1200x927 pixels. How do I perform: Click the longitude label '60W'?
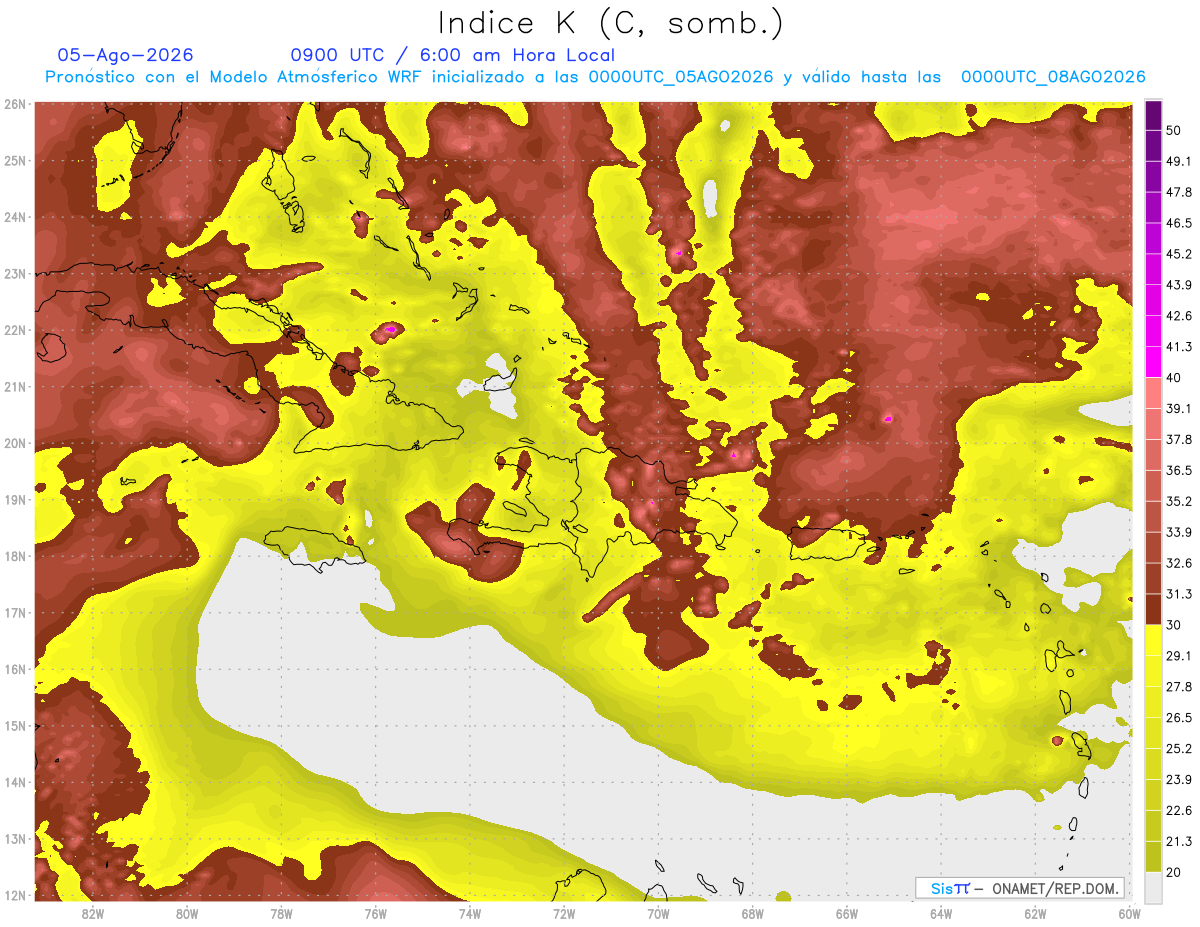coord(1129,912)
